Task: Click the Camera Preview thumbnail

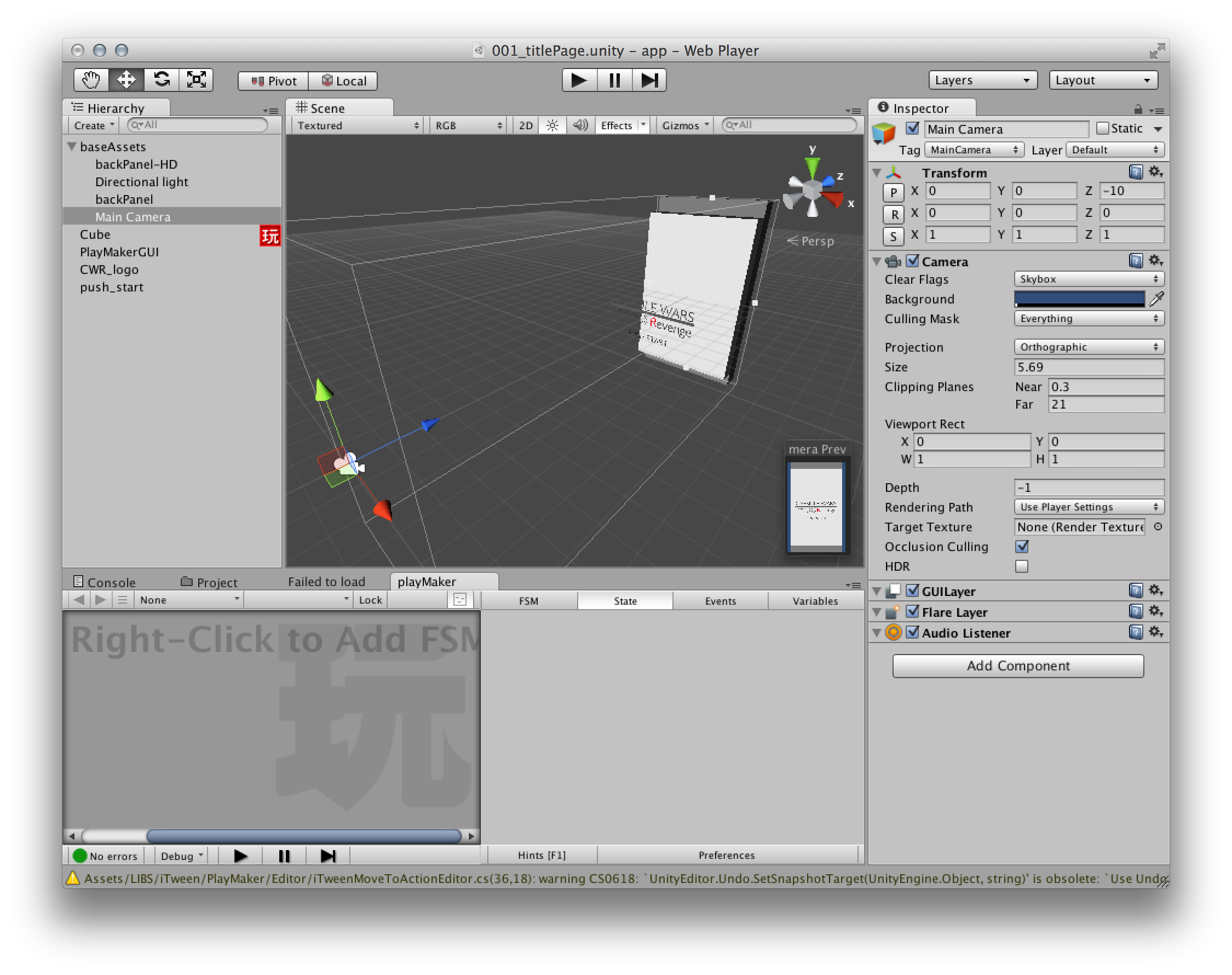Action: 815,510
